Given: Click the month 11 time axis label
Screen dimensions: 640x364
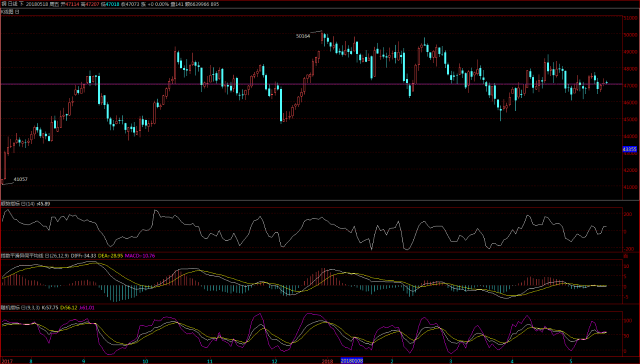Looking at the screenshot, I should 210,361.
